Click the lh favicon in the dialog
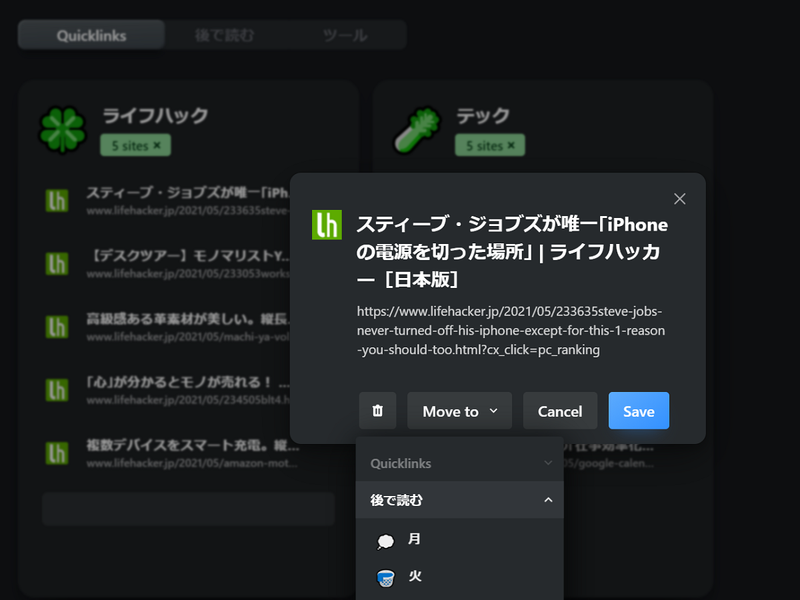This screenshot has width=800, height=600. [x=327, y=224]
